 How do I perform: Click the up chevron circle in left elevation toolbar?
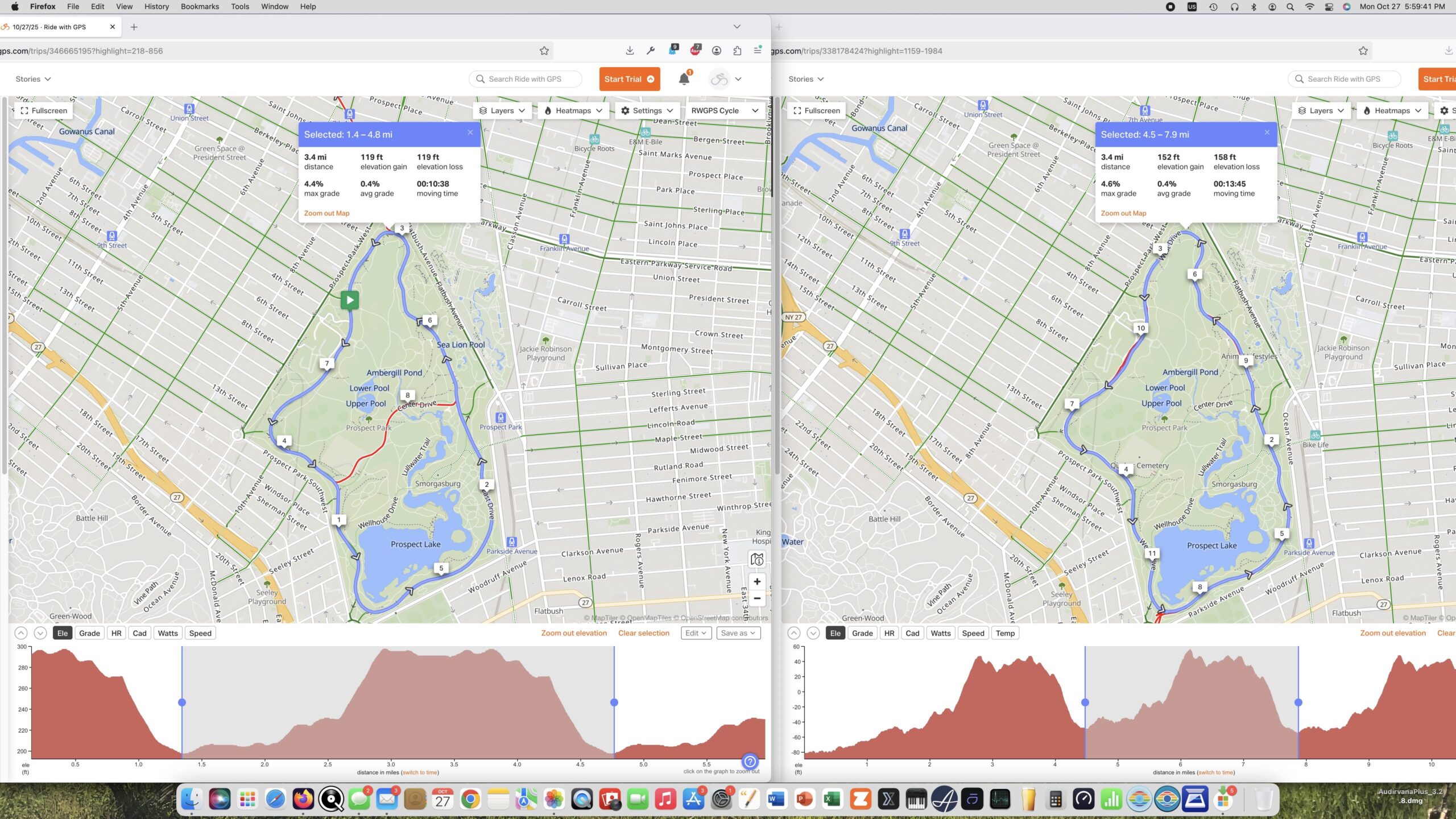[x=20, y=633]
